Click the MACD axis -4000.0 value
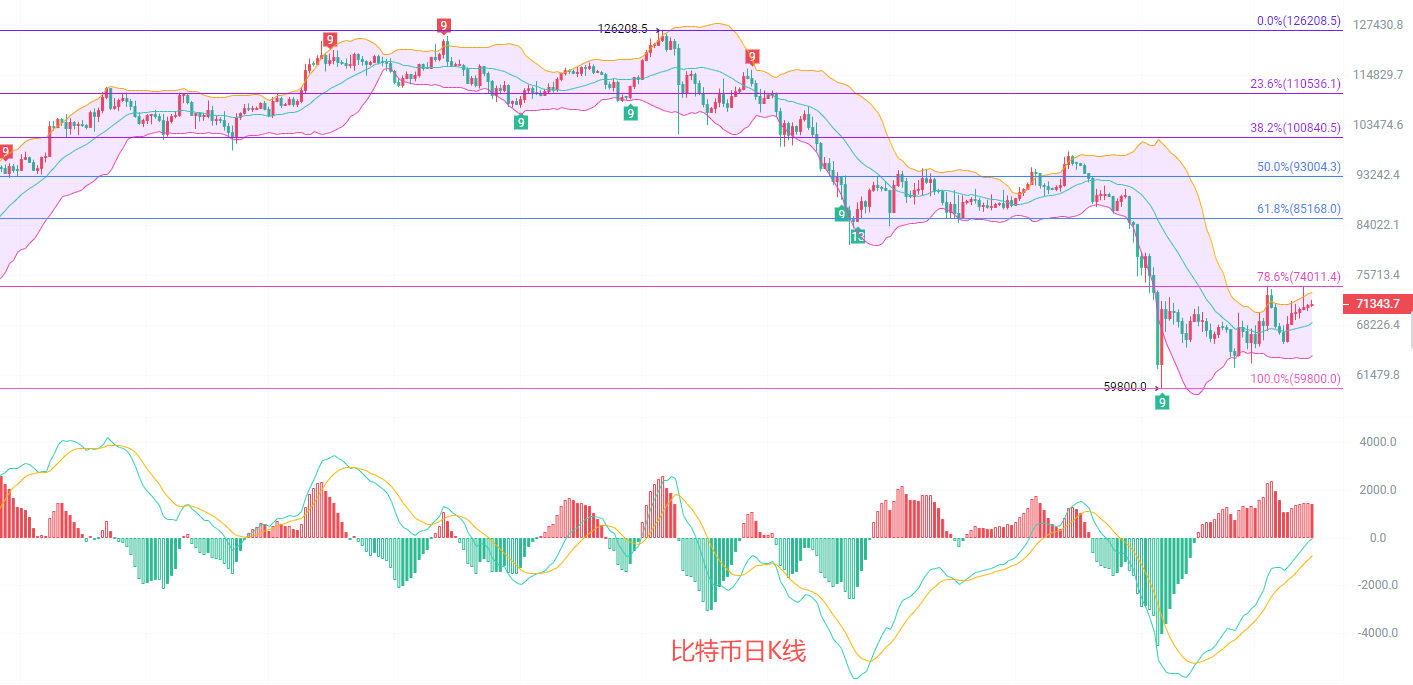The image size is (1413, 685). click(1375, 633)
